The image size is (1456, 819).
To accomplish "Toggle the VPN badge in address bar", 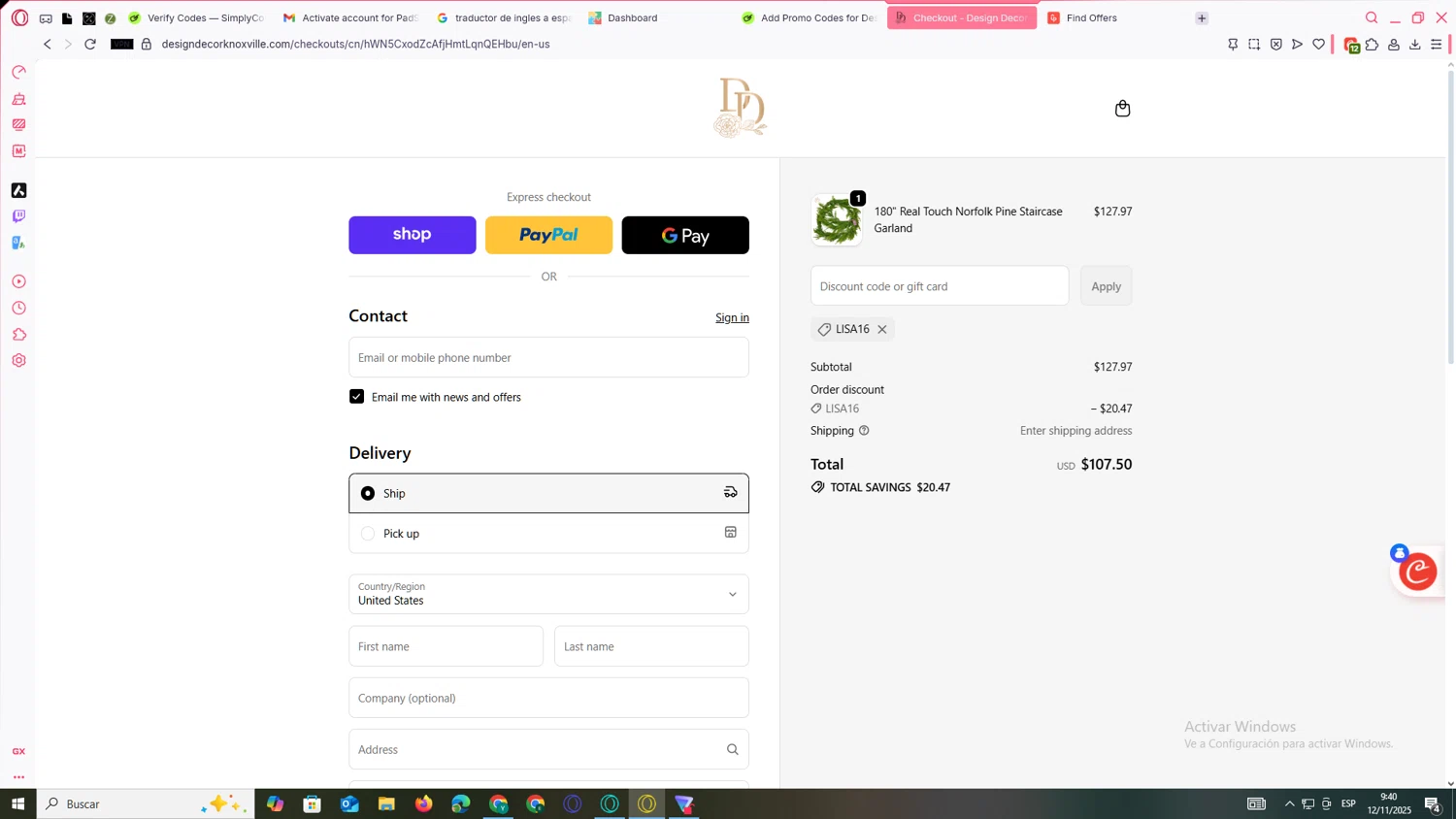I will [x=121, y=45].
